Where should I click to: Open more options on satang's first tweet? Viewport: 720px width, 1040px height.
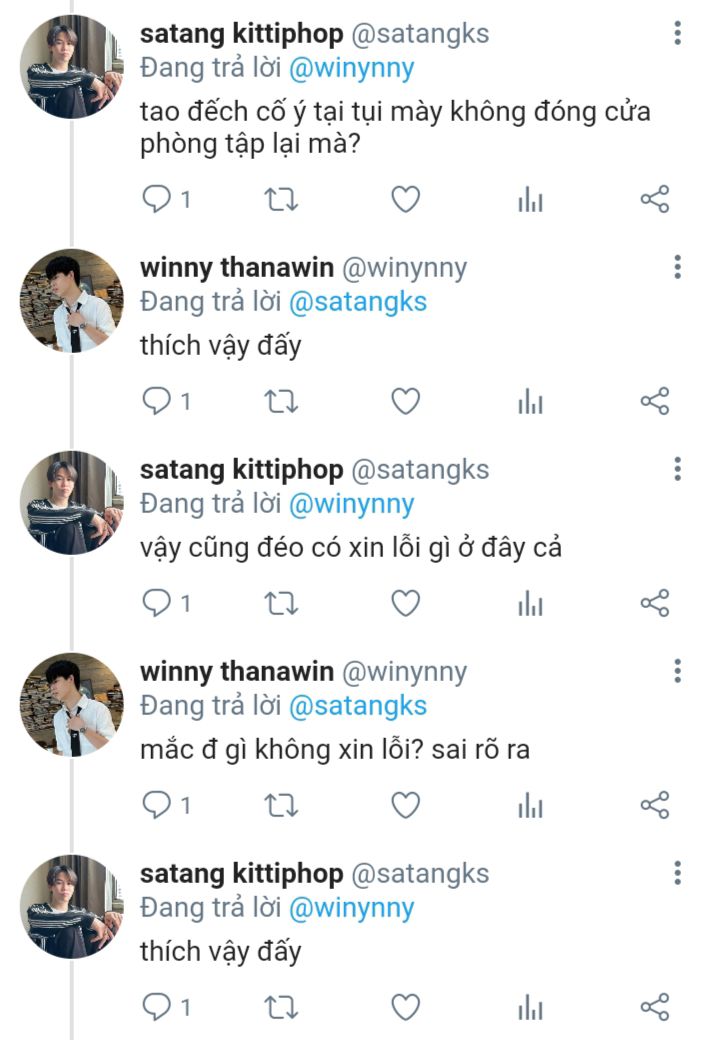click(x=678, y=33)
